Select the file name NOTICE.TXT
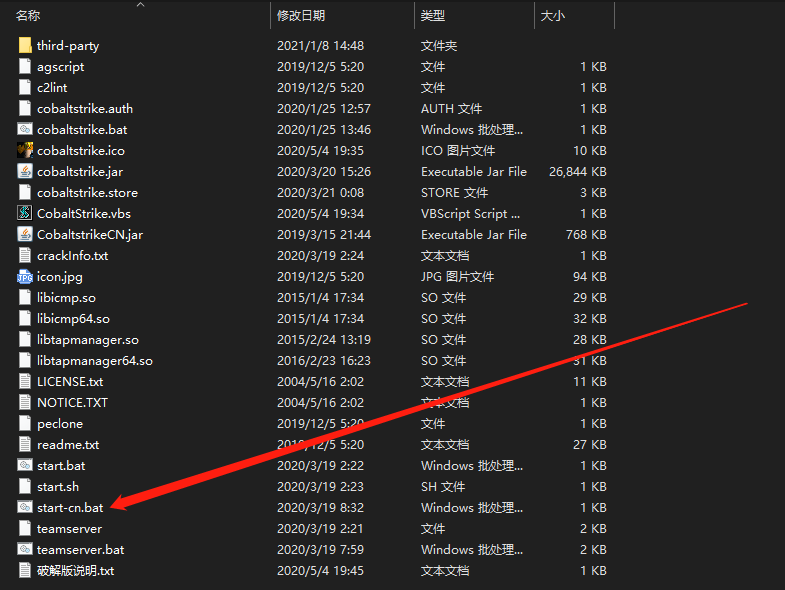This screenshot has height=590, width=785. pos(73,403)
